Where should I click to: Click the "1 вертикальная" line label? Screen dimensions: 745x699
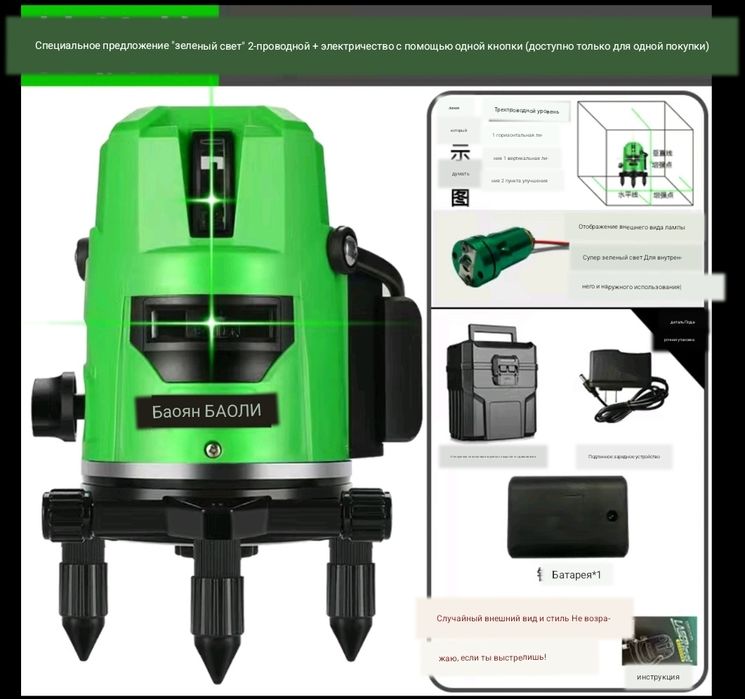click(521, 158)
